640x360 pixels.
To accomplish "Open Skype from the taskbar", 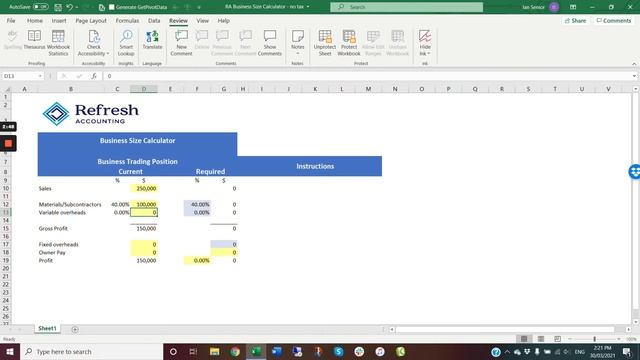I will [338, 351].
